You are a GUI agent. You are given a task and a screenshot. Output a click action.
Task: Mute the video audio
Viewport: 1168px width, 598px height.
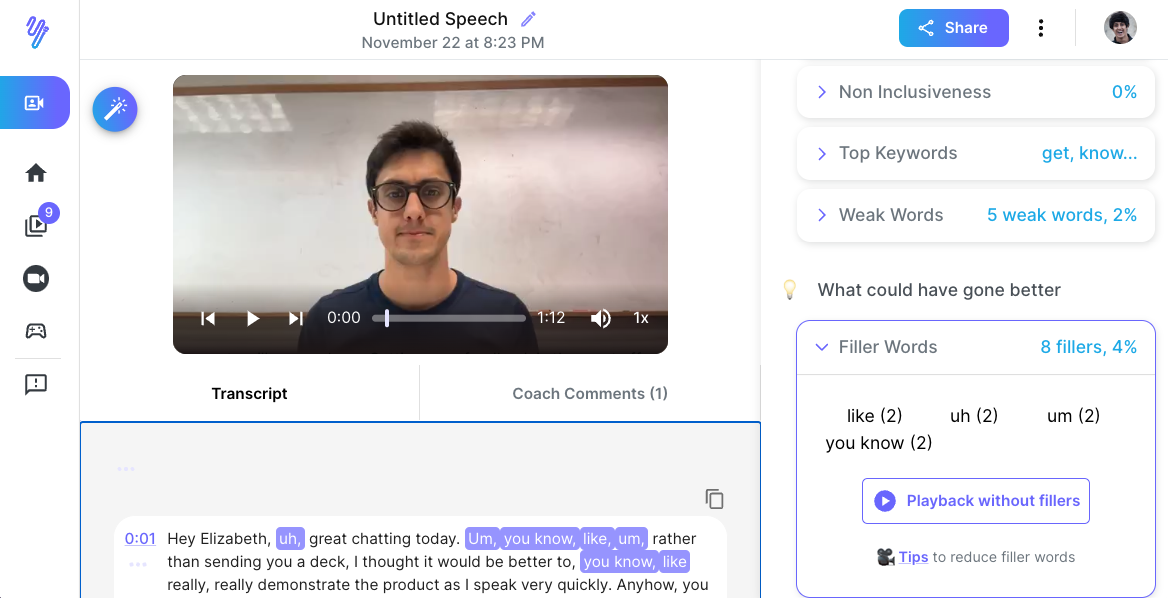coord(601,317)
